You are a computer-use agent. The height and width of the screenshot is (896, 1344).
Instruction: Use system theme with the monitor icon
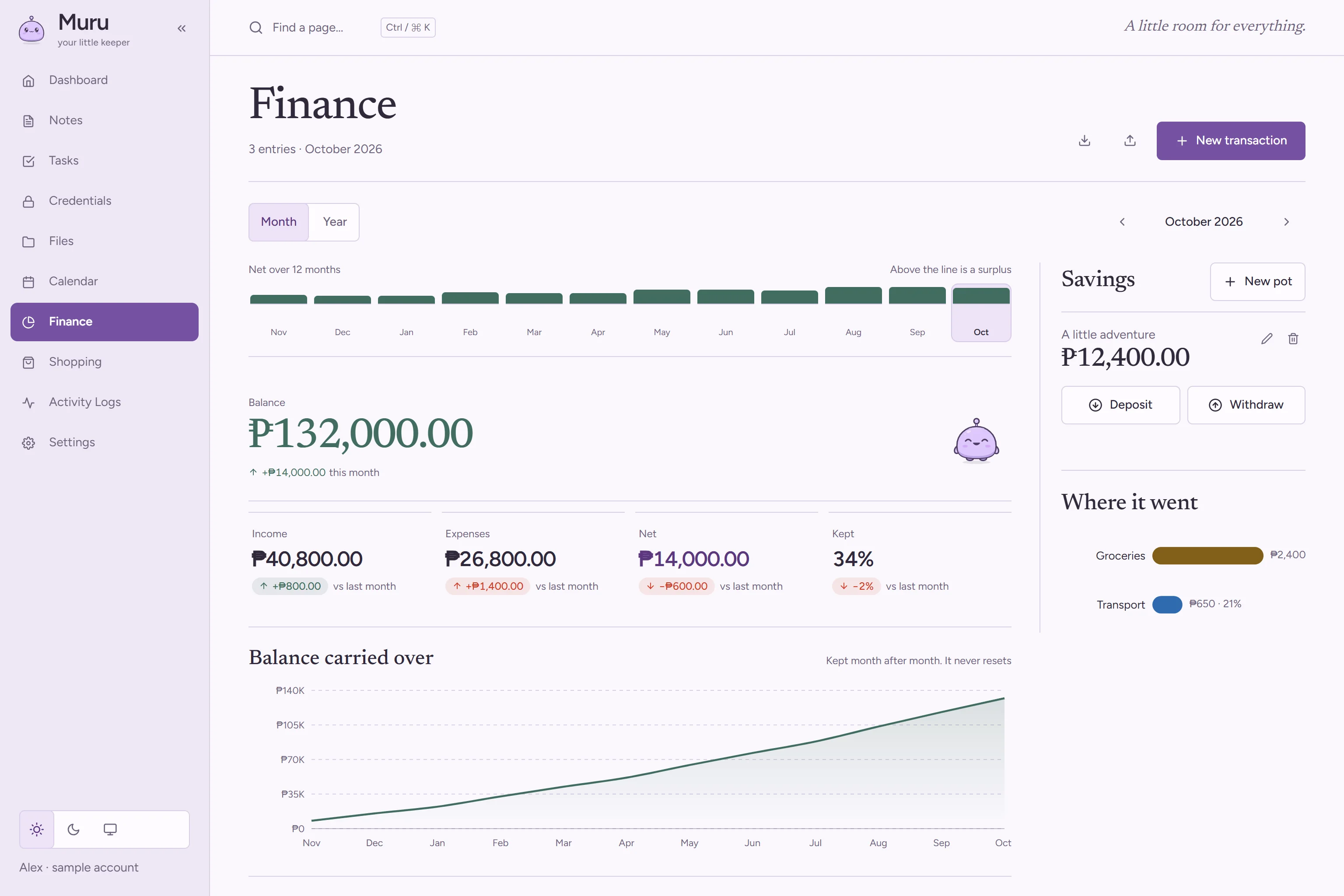(x=110, y=829)
